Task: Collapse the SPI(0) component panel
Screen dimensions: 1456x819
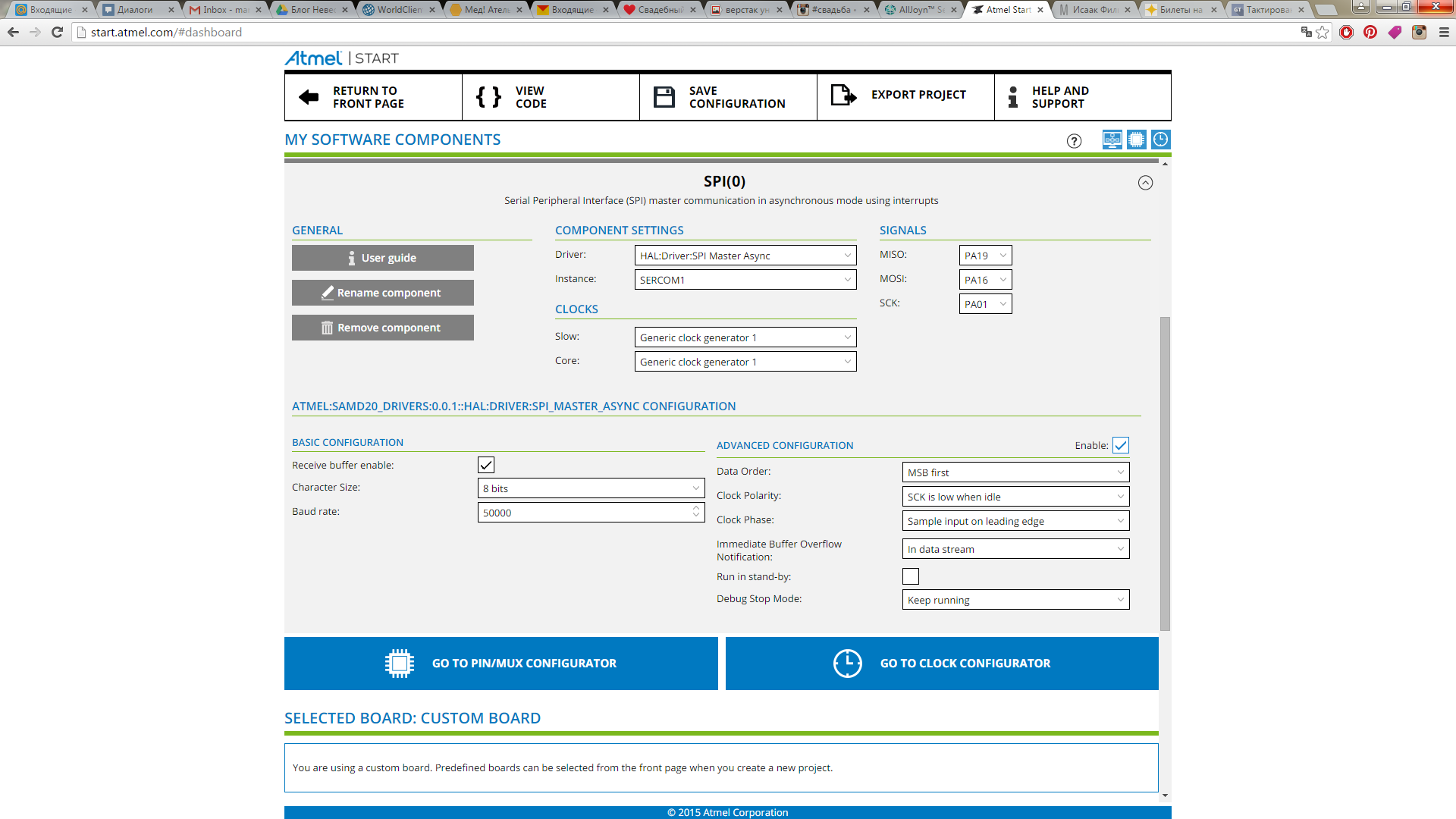Action: (x=1145, y=183)
